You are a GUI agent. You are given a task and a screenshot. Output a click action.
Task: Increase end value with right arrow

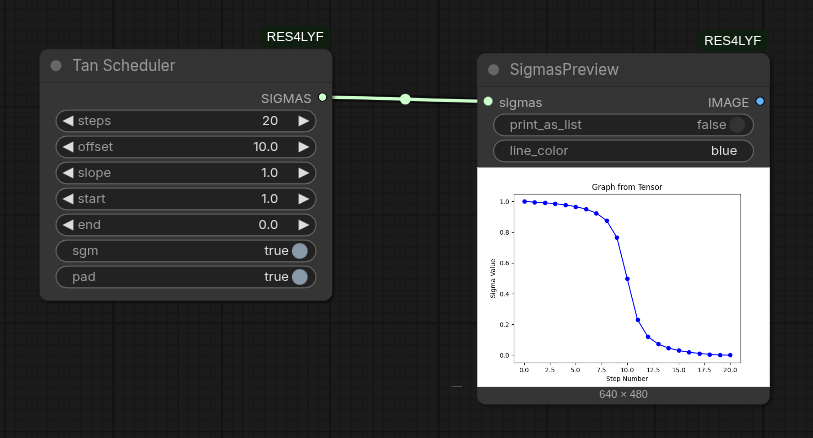coord(303,224)
